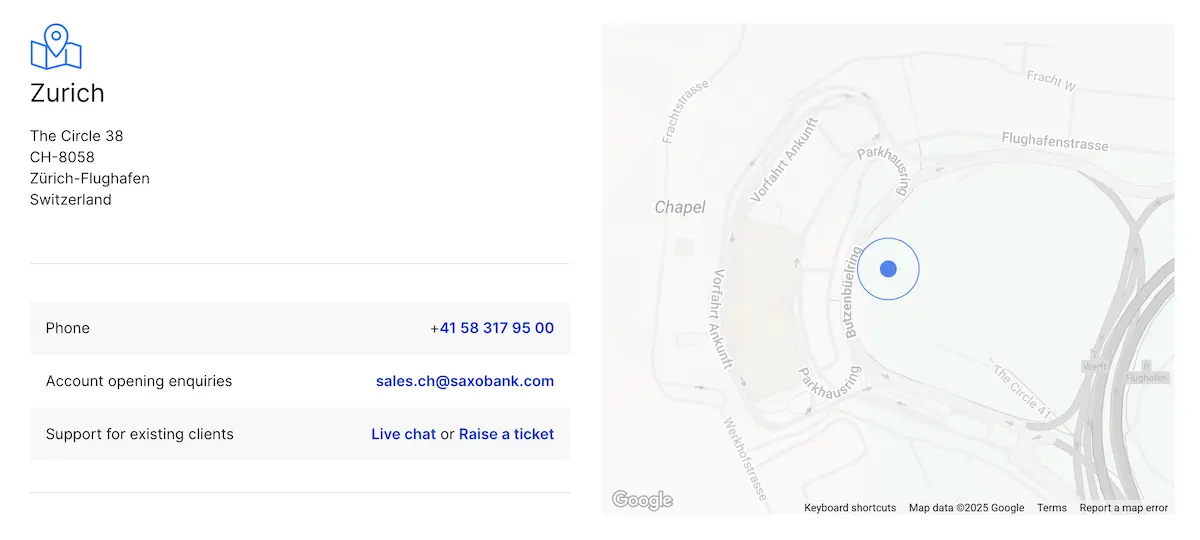The width and height of the screenshot is (1200, 540).
Task: Click the Flughafen station marker on map
Action: coord(1146,372)
